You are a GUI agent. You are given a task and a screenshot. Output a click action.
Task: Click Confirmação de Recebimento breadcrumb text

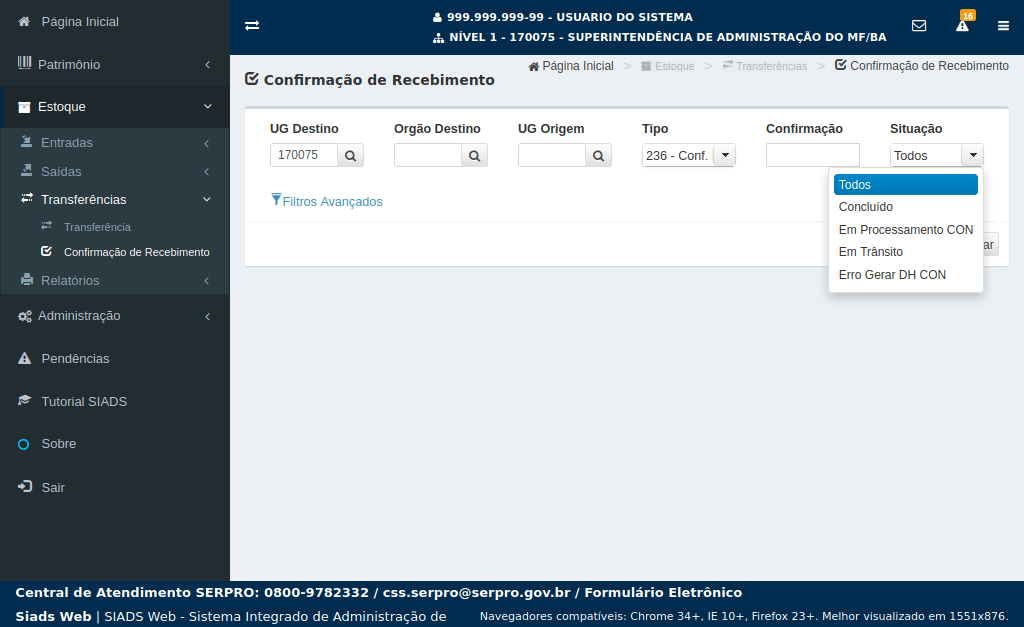pos(929,66)
